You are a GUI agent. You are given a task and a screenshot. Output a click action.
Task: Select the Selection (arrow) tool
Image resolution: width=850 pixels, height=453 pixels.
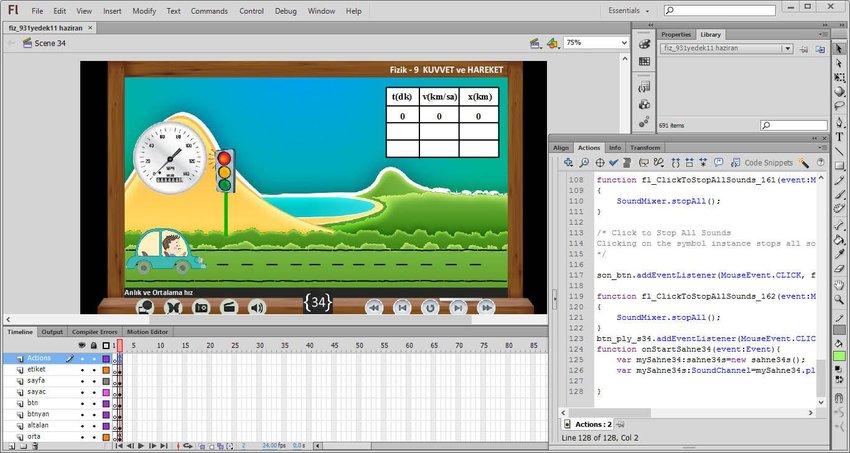tap(839, 49)
